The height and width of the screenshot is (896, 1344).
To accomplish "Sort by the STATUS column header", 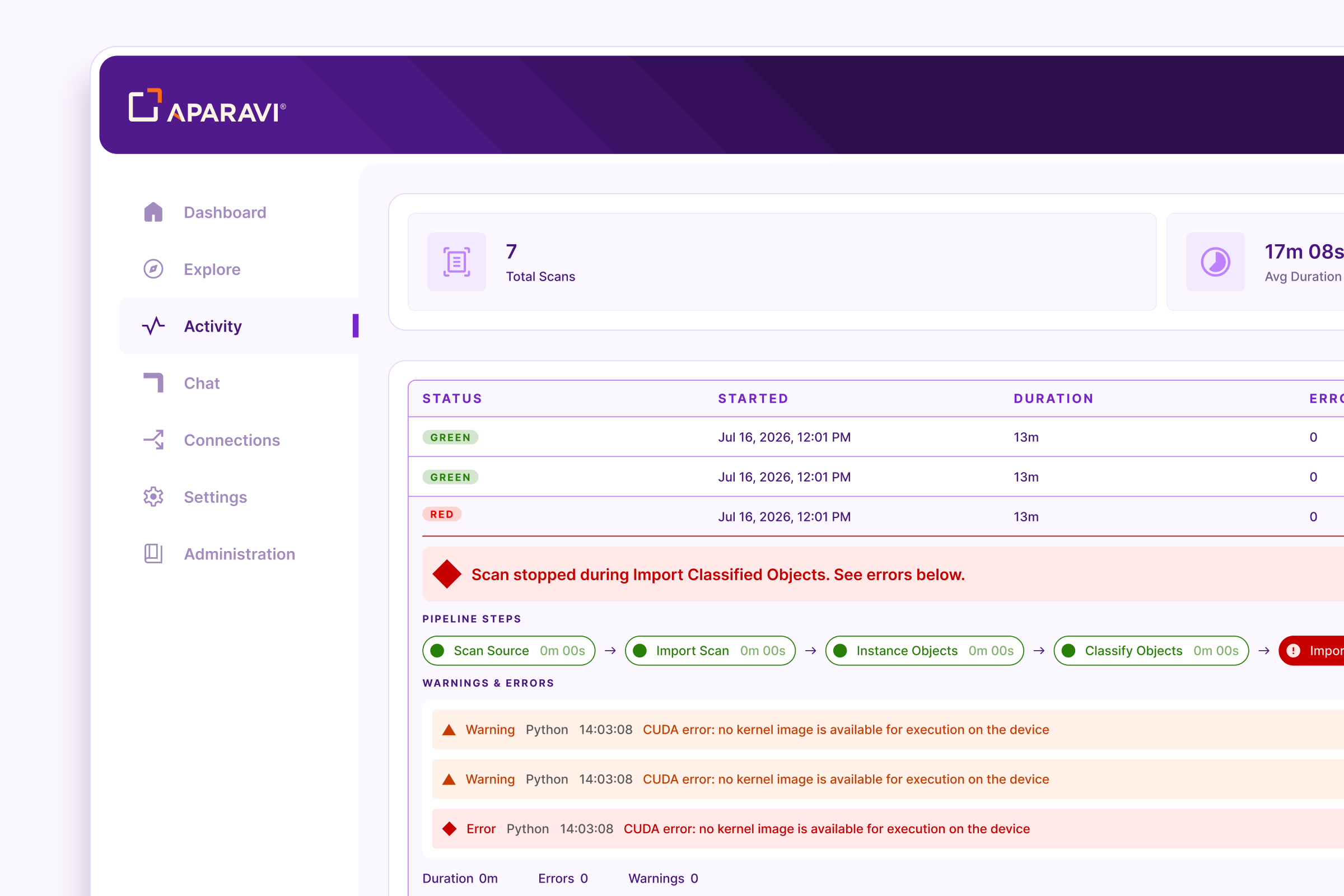I will click(x=452, y=398).
